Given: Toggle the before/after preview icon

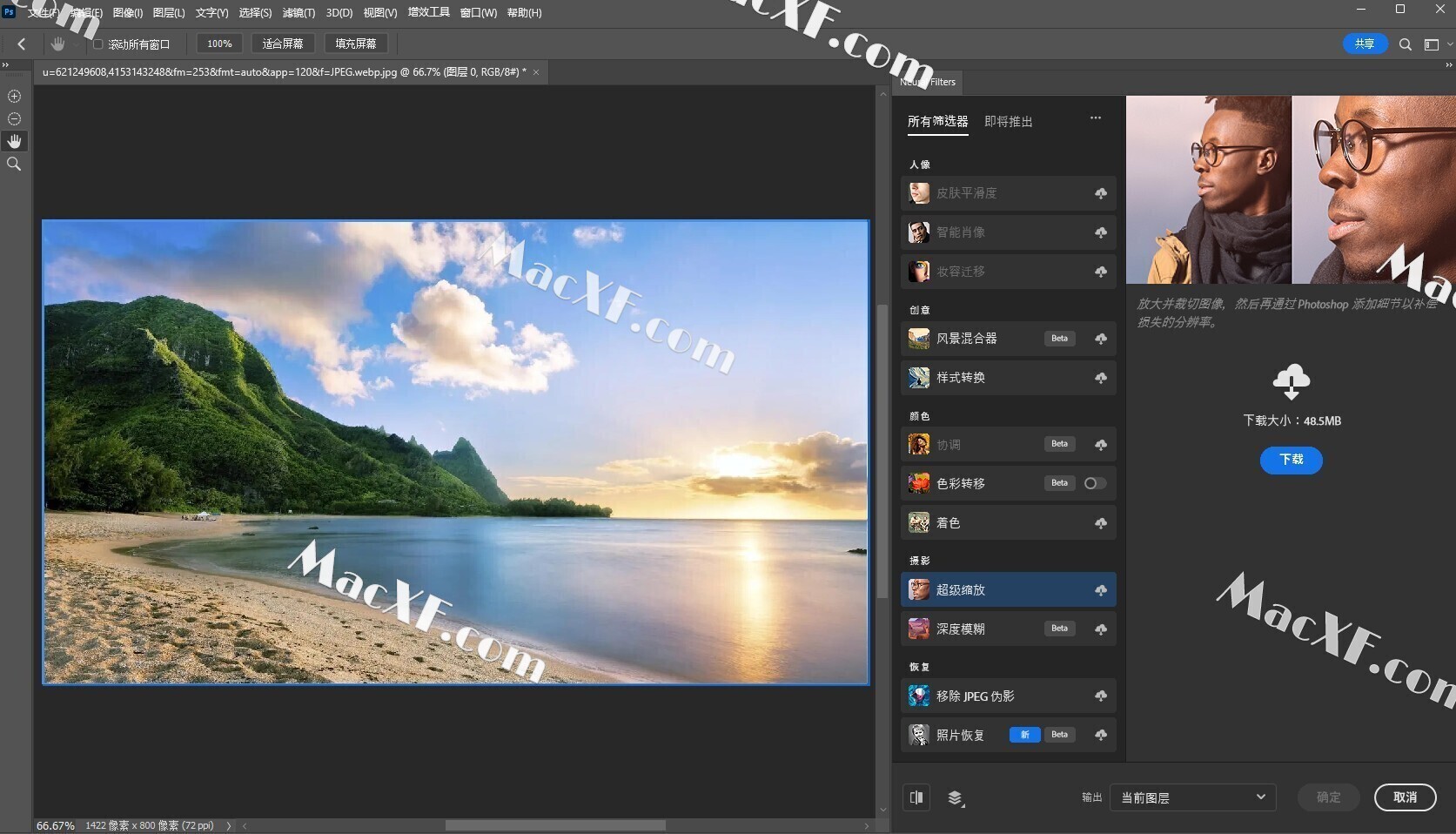Looking at the screenshot, I should 916,797.
